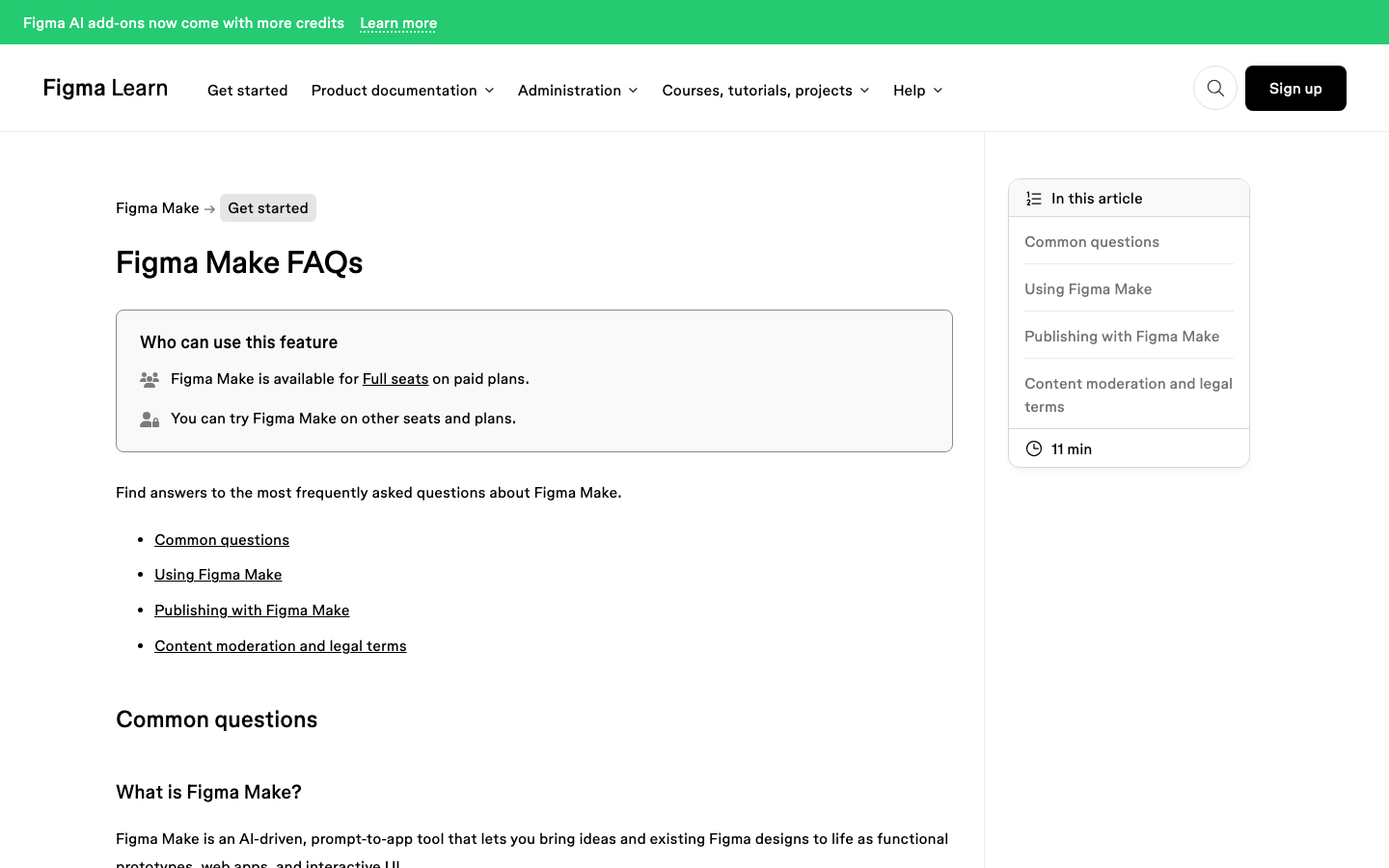Image resolution: width=1389 pixels, height=868 pixels.
Task: Click the Common questions section heading
Action: (216, 719)
